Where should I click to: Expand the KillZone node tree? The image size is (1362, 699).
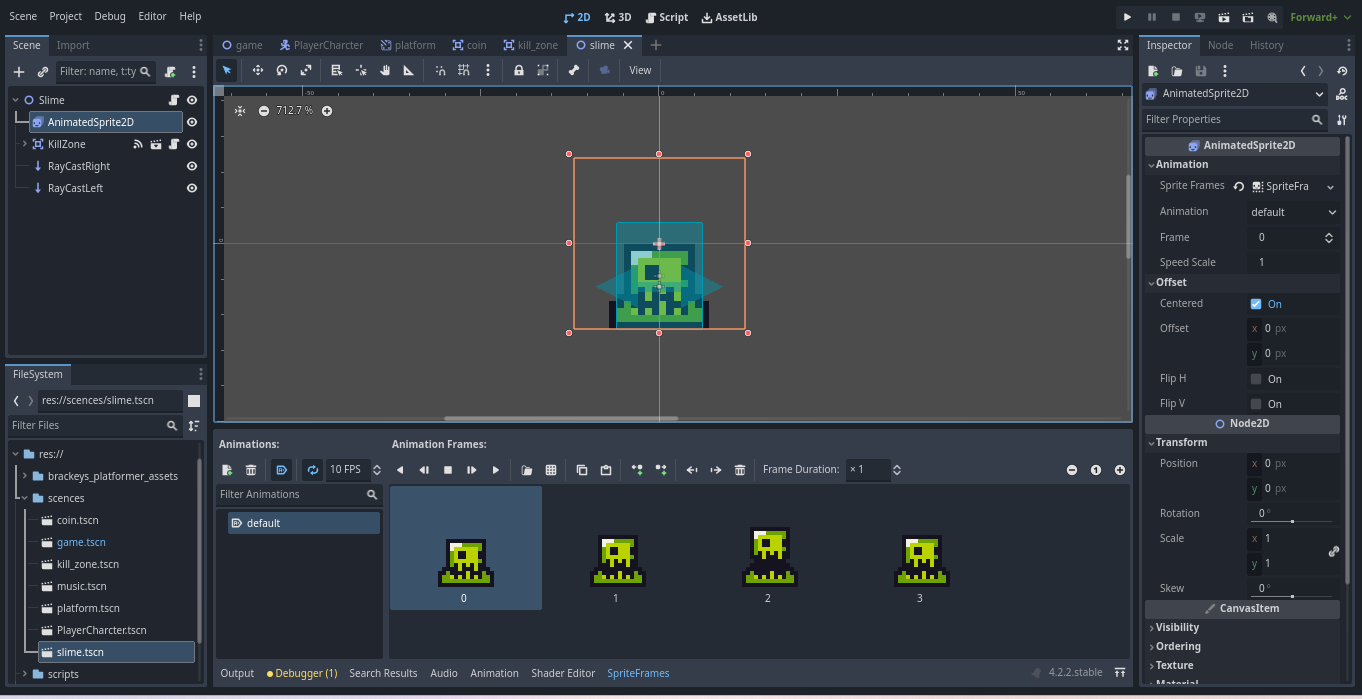click(25, 144)
